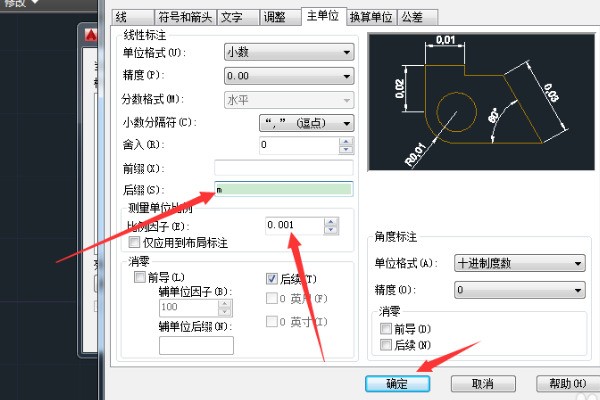Decrease the 比例因子 with down arrow
Screen dimensions: 600x400
331,230
